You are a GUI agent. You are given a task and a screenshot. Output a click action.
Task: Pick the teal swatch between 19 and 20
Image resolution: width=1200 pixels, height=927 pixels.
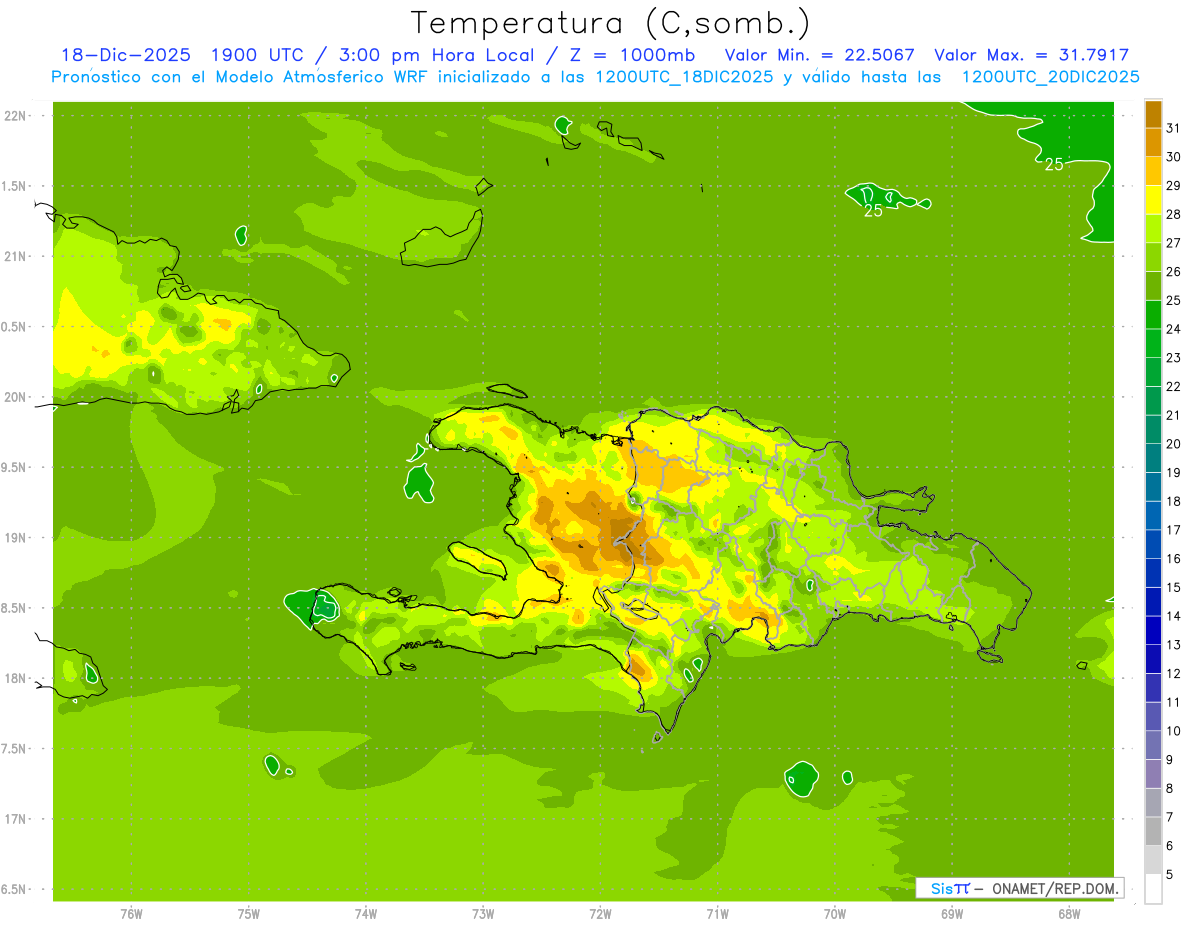(x=1153, y=457)
